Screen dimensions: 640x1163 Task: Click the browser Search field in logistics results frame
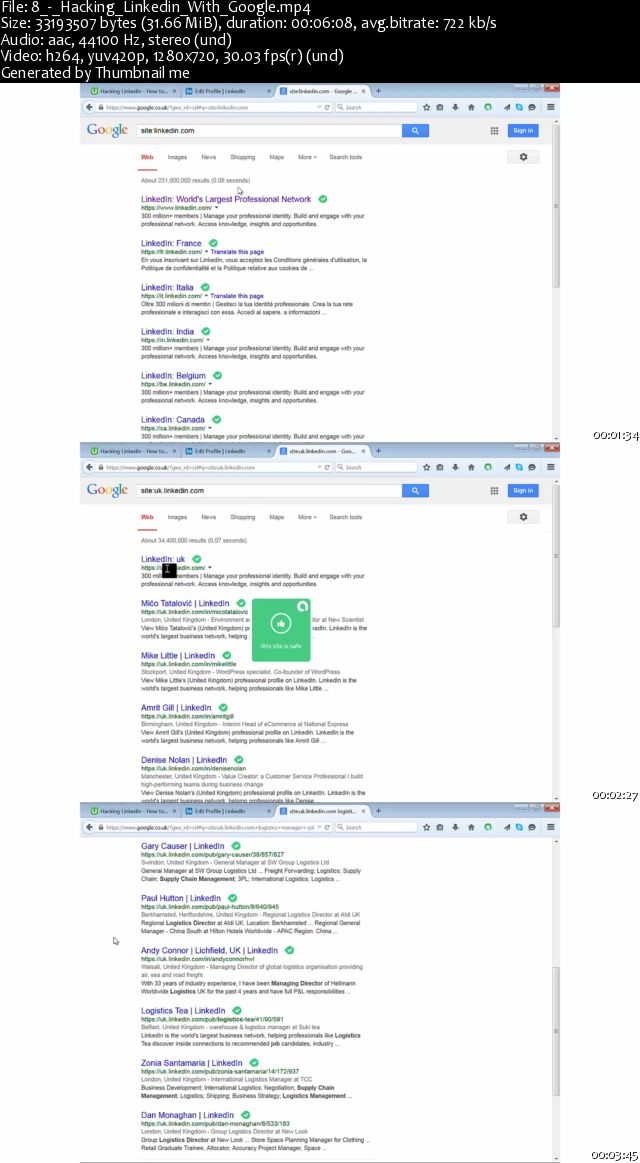click(376, 827)
